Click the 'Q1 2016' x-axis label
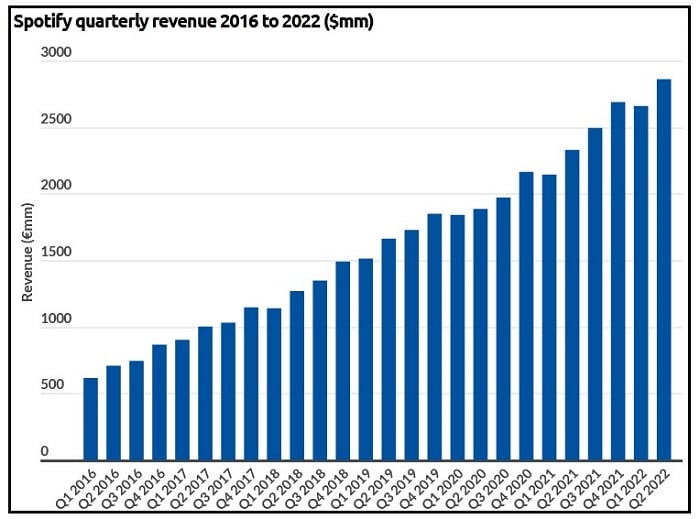Screen dimensions: 700x519 click(x=77, y=489)
